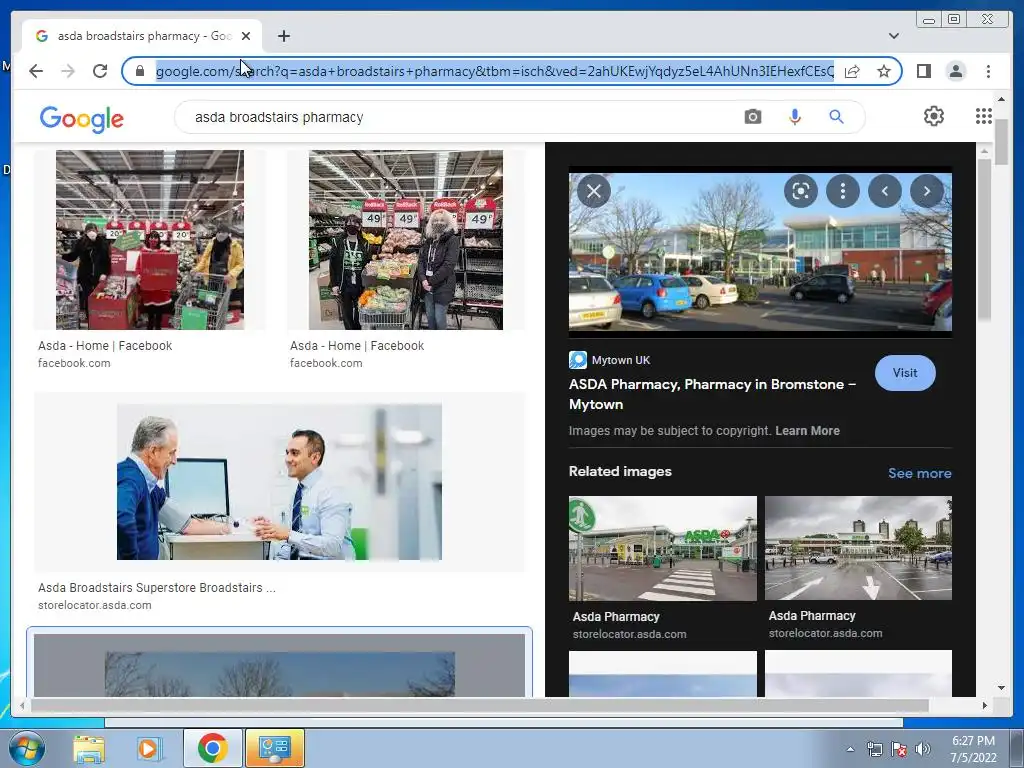Screen dimensions: 1024x768
Task: Click the page vertical scrollbar thumb
Action: (1000, 142)
